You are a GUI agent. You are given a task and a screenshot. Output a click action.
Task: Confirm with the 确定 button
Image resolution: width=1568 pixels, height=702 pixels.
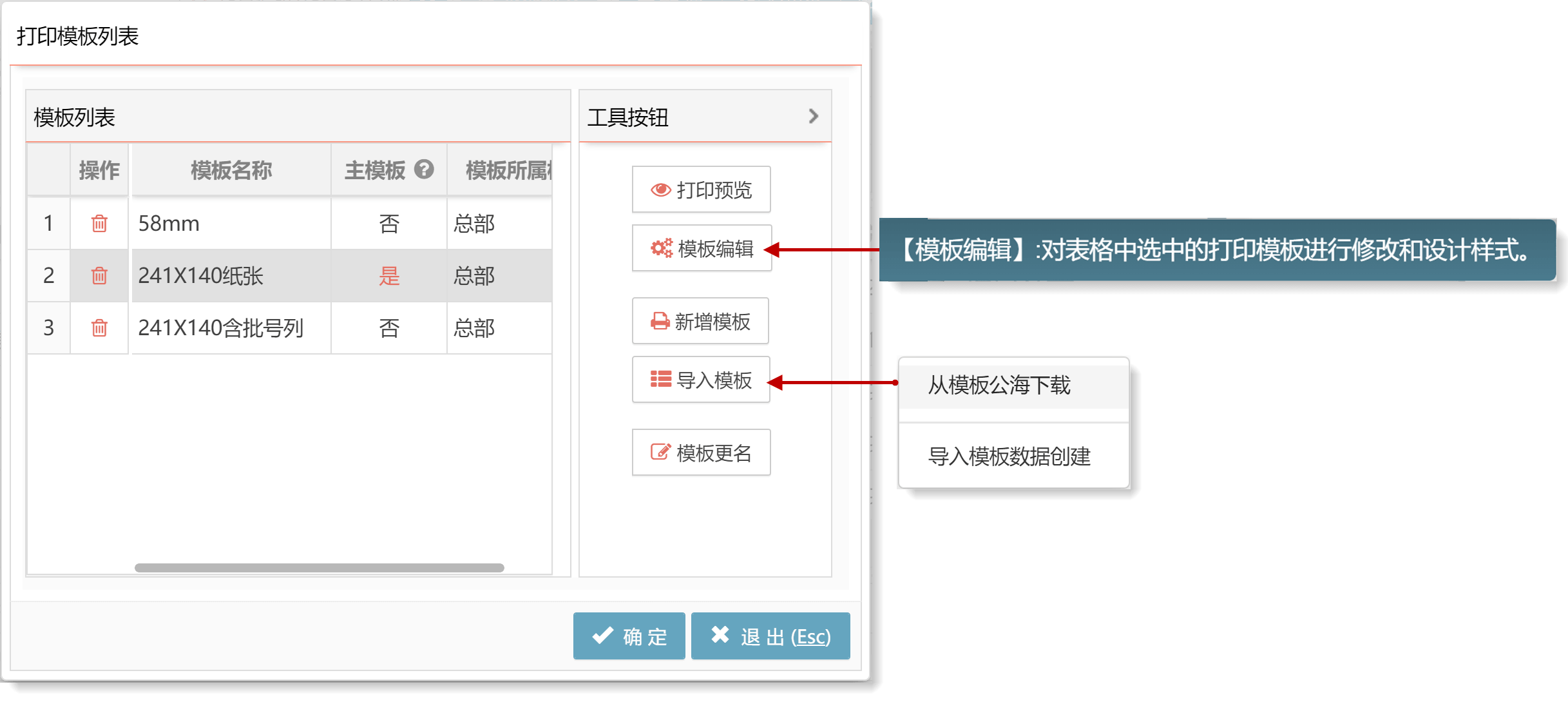[629, 636]
